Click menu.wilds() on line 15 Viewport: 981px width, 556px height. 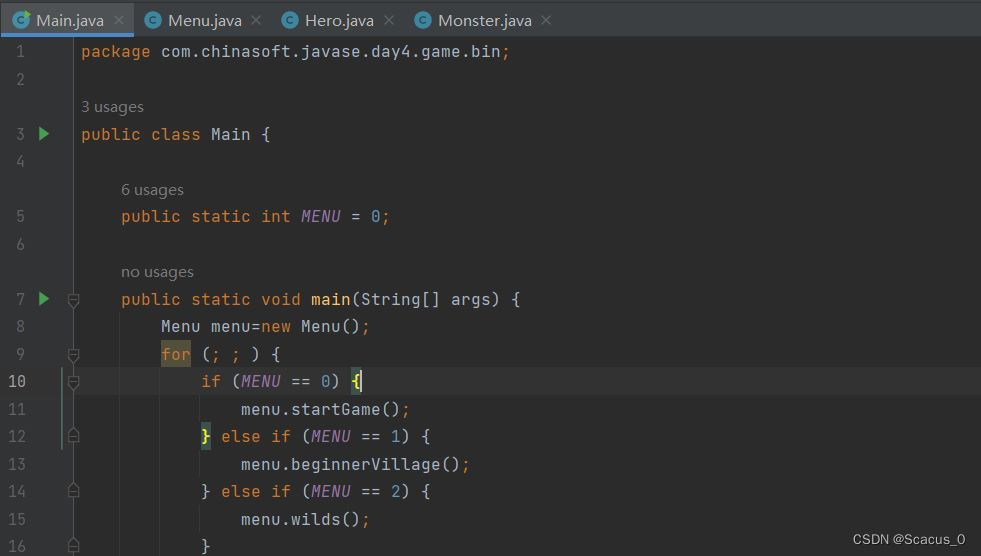point(300,520)
